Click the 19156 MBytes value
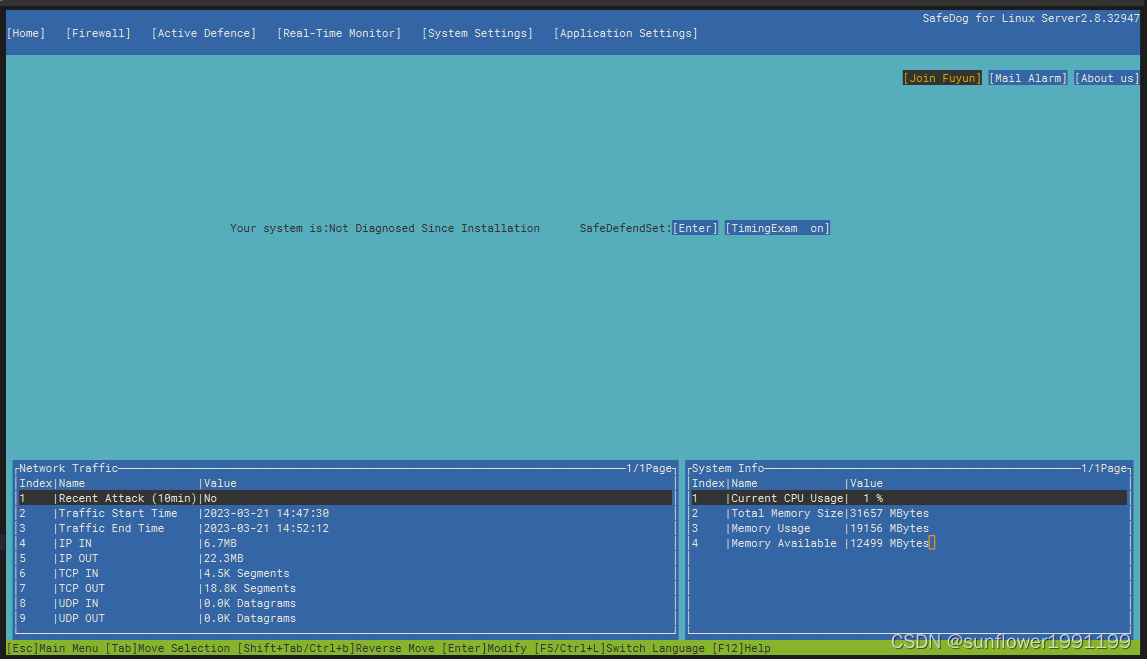 889,528
